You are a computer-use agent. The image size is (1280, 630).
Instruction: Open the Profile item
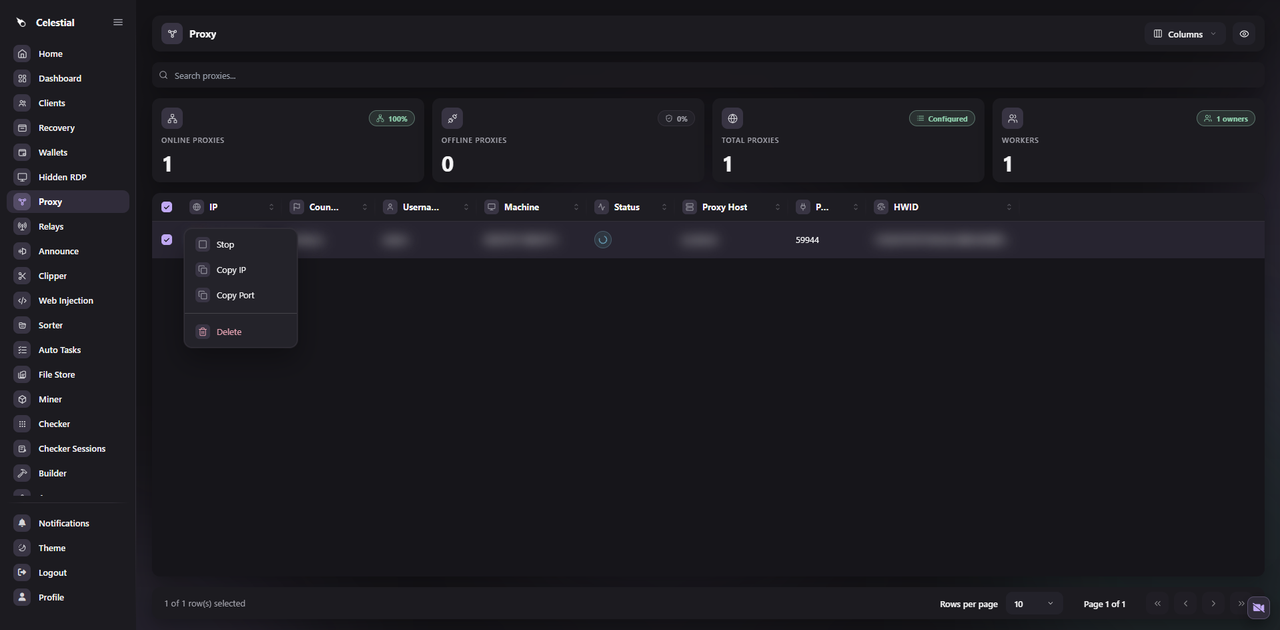click(68, 597)
